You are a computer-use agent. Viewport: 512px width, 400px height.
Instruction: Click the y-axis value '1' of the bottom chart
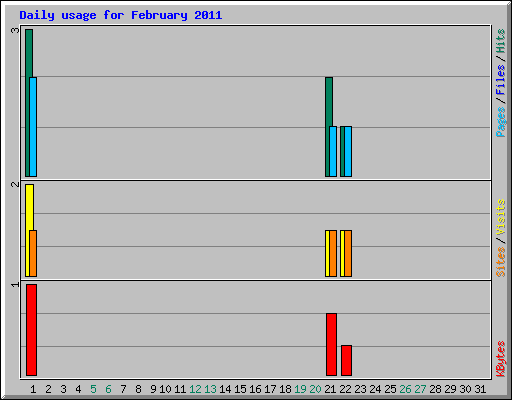(x=15, y=284)
